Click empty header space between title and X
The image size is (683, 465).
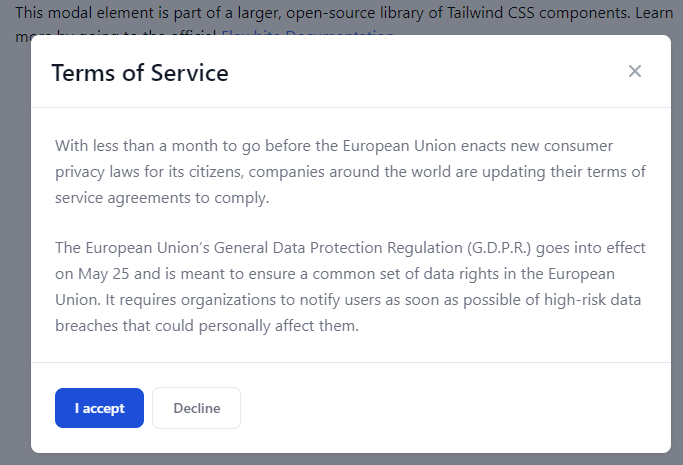pos(427,72)
